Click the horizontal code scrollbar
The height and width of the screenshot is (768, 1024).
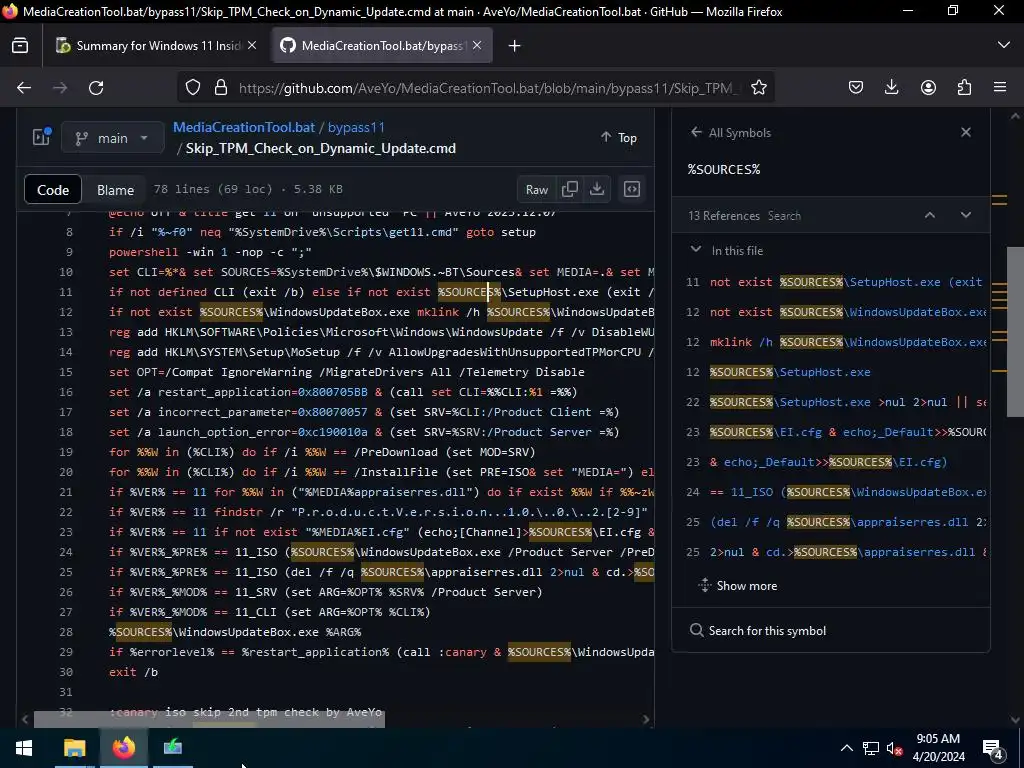(x=209, y=719)
